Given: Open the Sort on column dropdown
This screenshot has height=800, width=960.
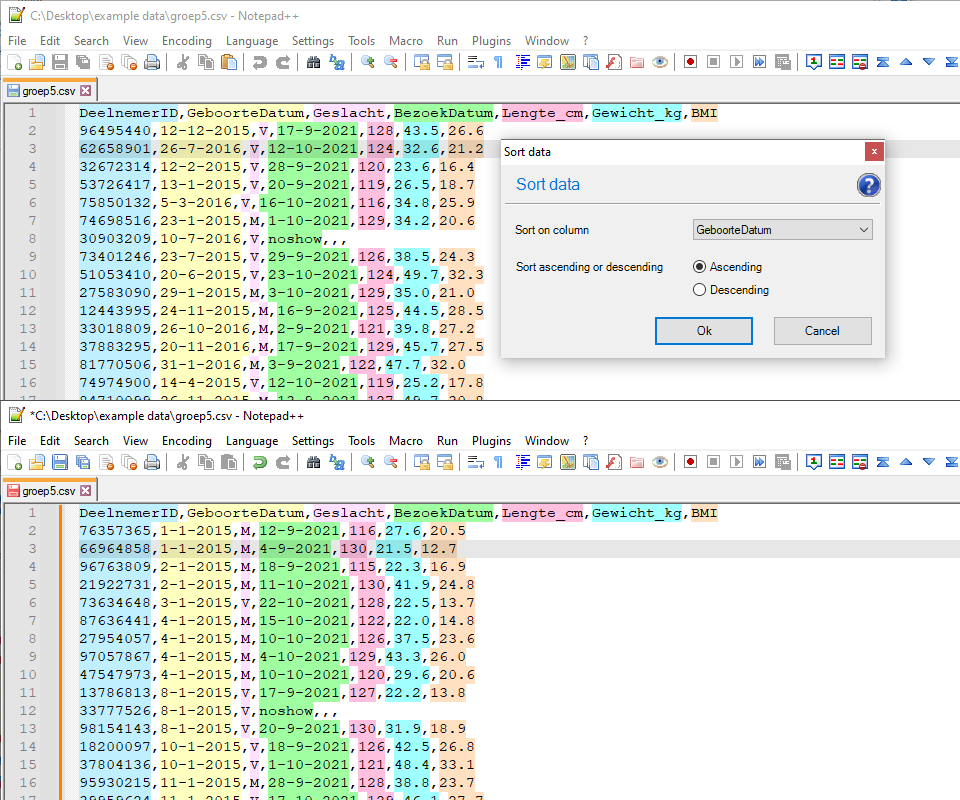Looking at the screenshot, I should tap(782, 230).
